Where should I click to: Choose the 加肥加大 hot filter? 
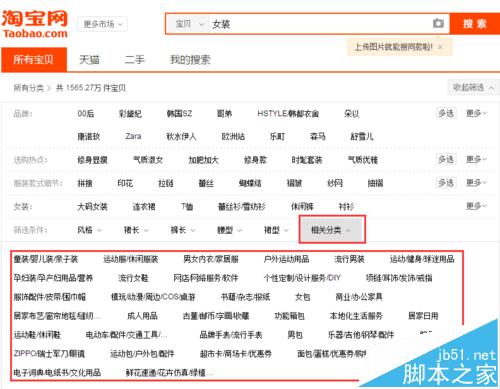(203, 160)
